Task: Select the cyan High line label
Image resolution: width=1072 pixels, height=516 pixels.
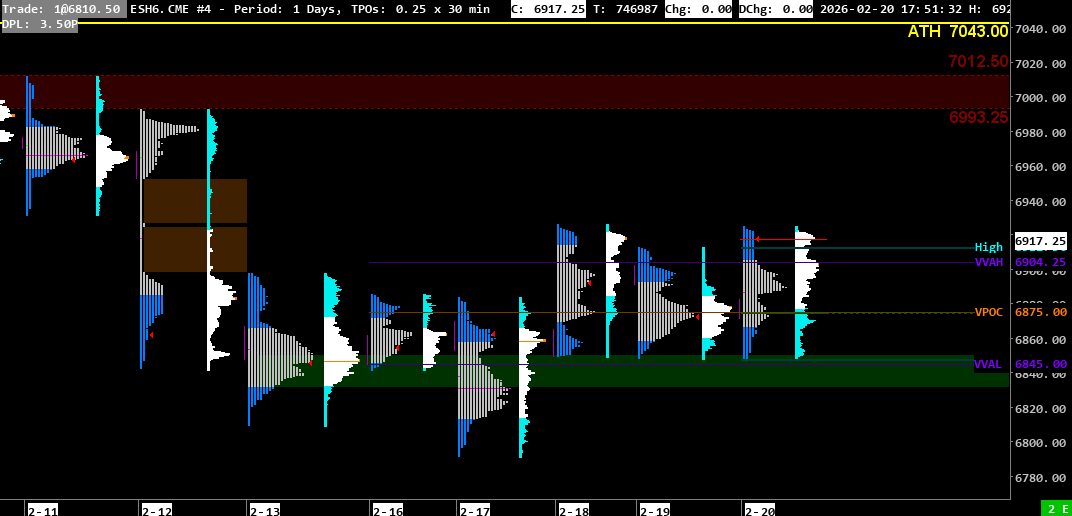Action: (x=988, y=247)
